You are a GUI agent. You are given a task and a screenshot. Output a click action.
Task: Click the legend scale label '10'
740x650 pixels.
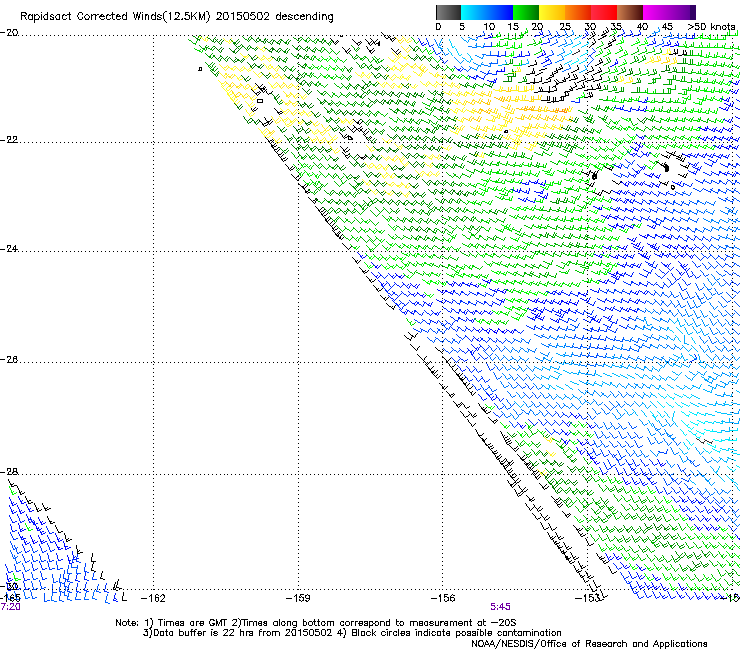click(x=489, y=27)
